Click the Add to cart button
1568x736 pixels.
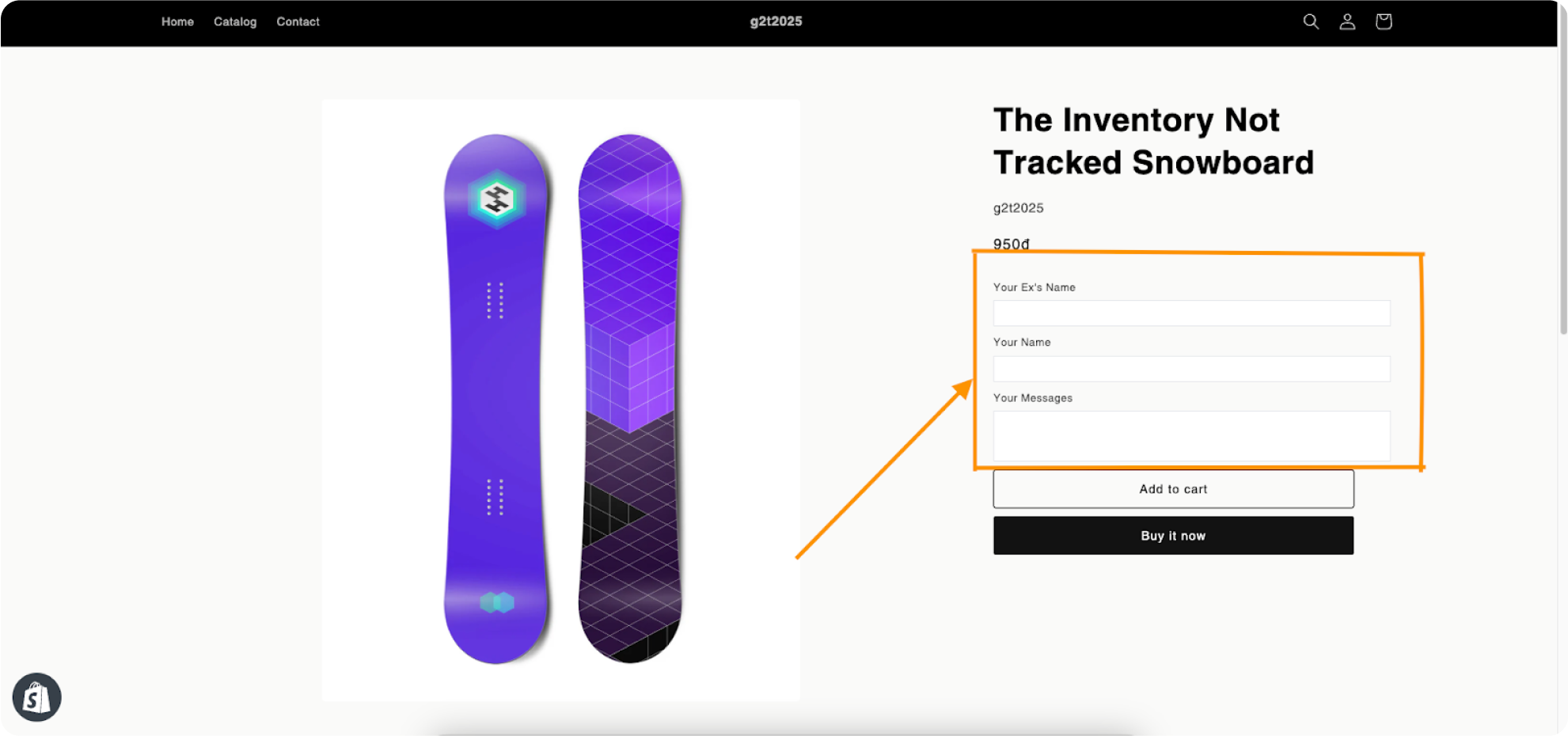pos(1173,489)
